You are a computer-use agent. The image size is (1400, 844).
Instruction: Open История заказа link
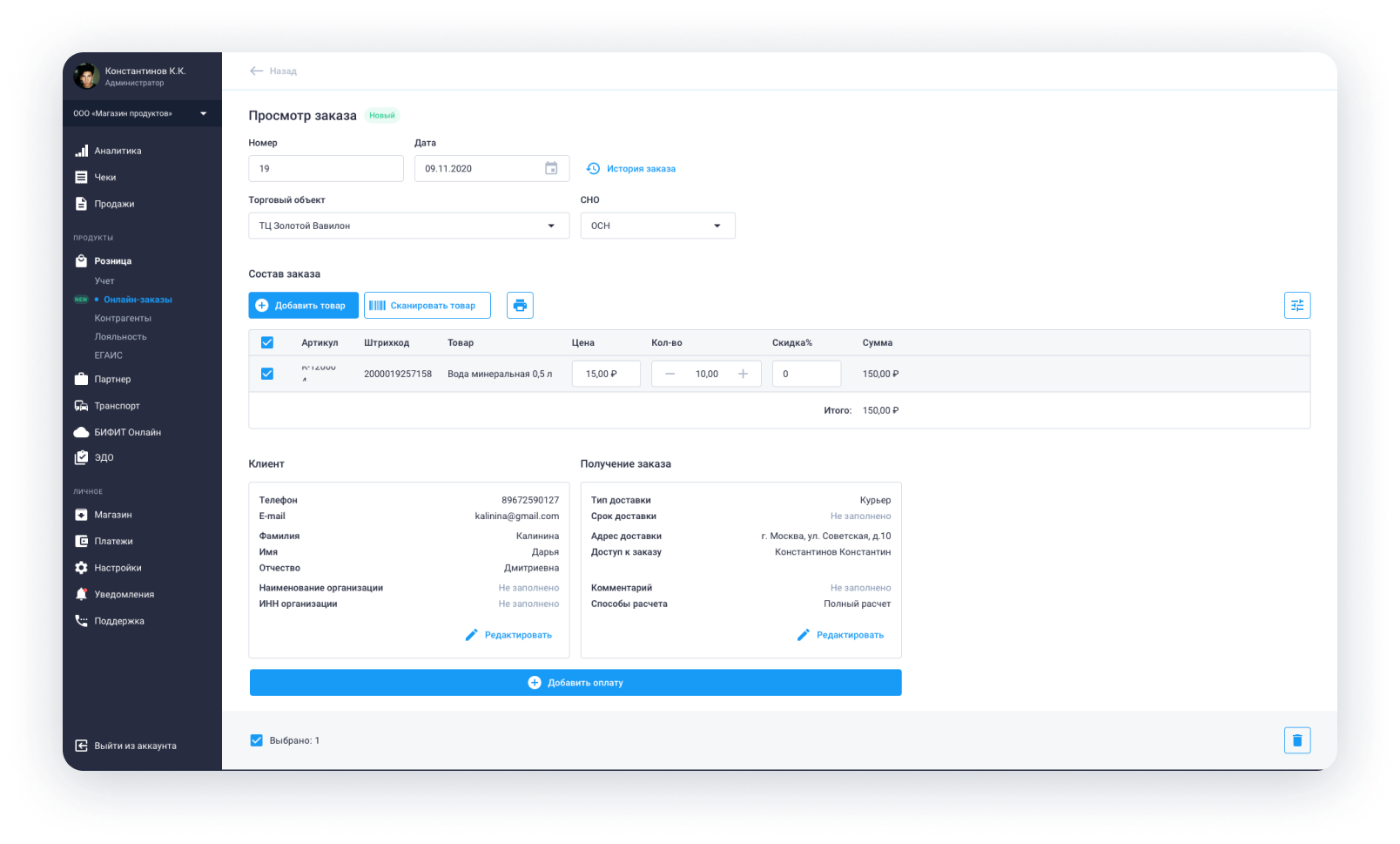(x=641, y=169)
